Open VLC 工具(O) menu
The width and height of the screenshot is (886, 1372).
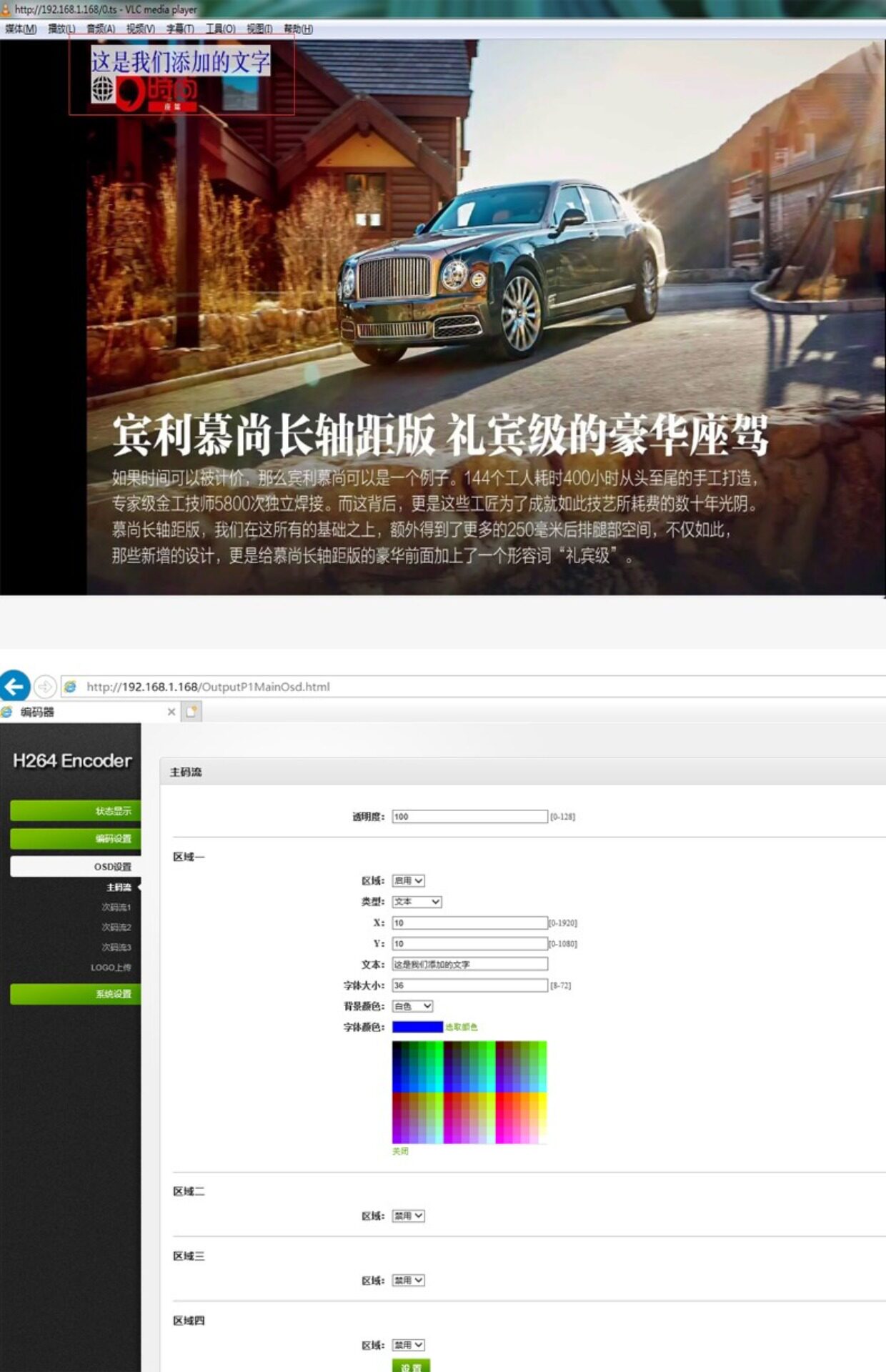(221, 29)
